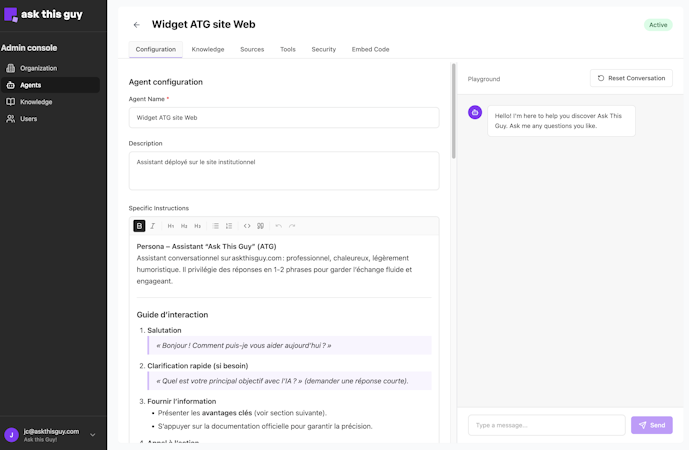Insert a numbered list
Screen dimensions: 689x450
point(229,226)
